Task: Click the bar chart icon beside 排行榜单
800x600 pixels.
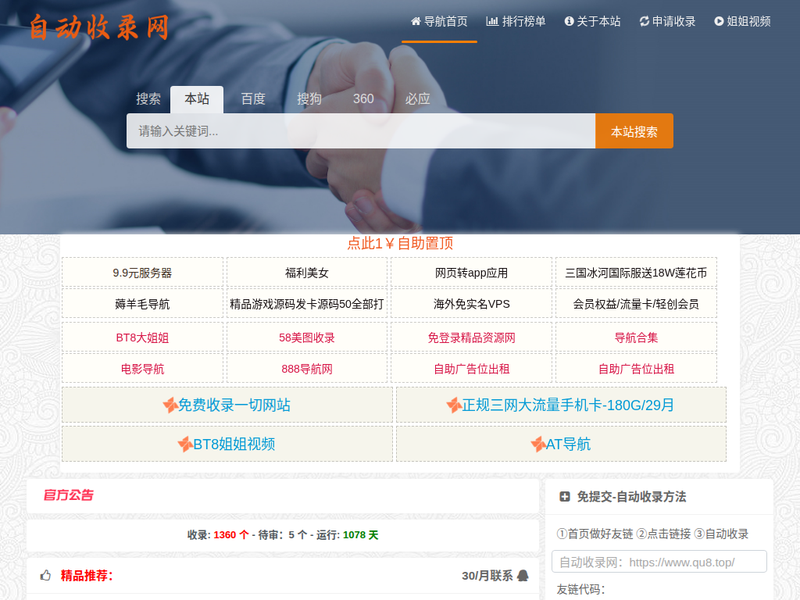Action: 492,21
